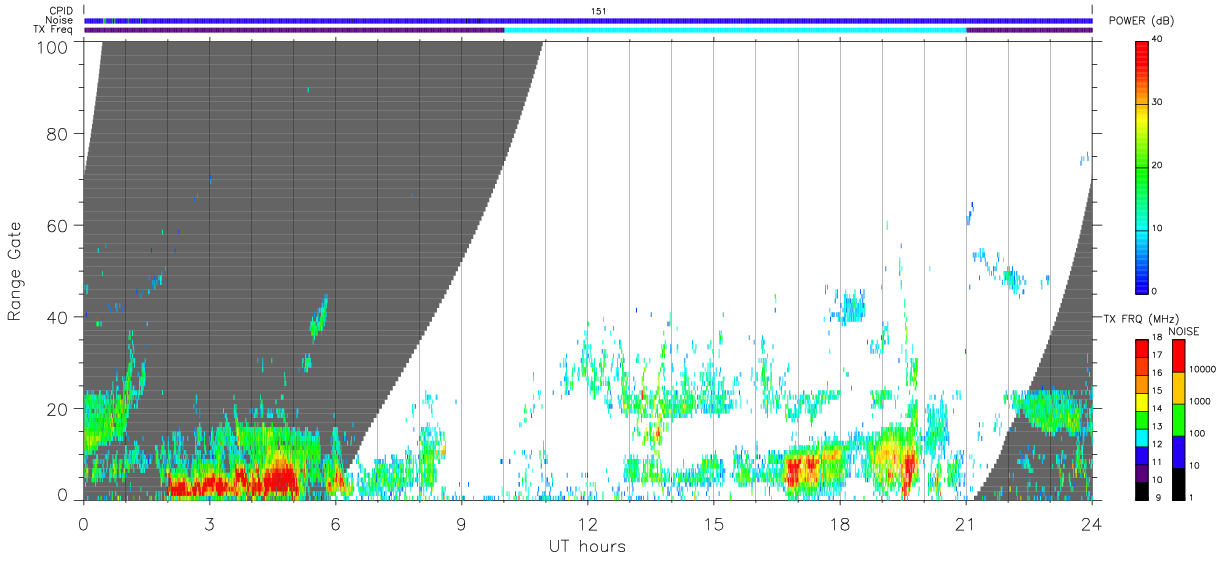Click the 24 tick label on UT hours axis

[x=1091, y=524]
